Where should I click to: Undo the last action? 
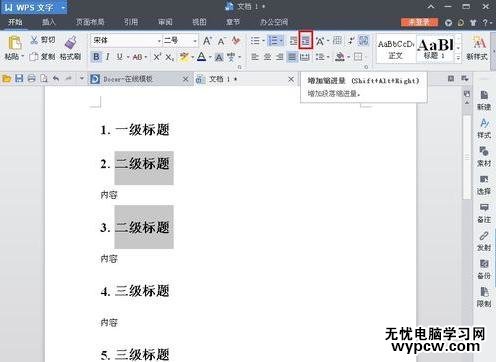(x=56, y=79)
